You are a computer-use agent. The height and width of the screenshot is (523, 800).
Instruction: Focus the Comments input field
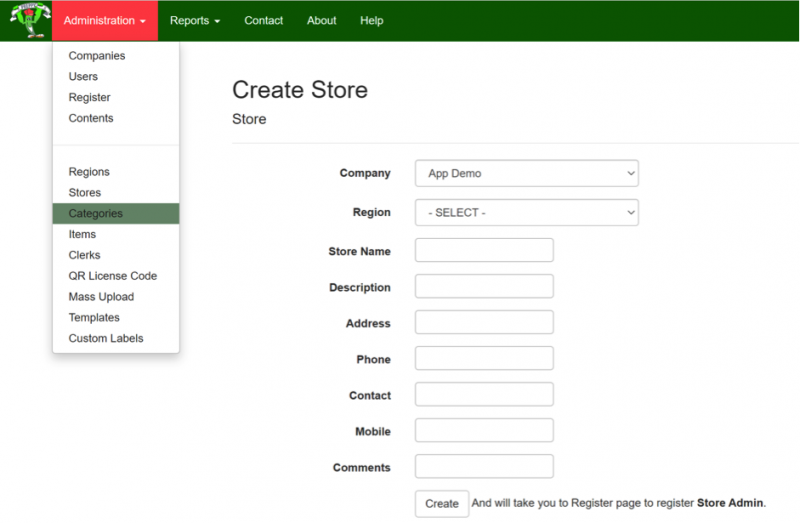(x=484, y=466)
